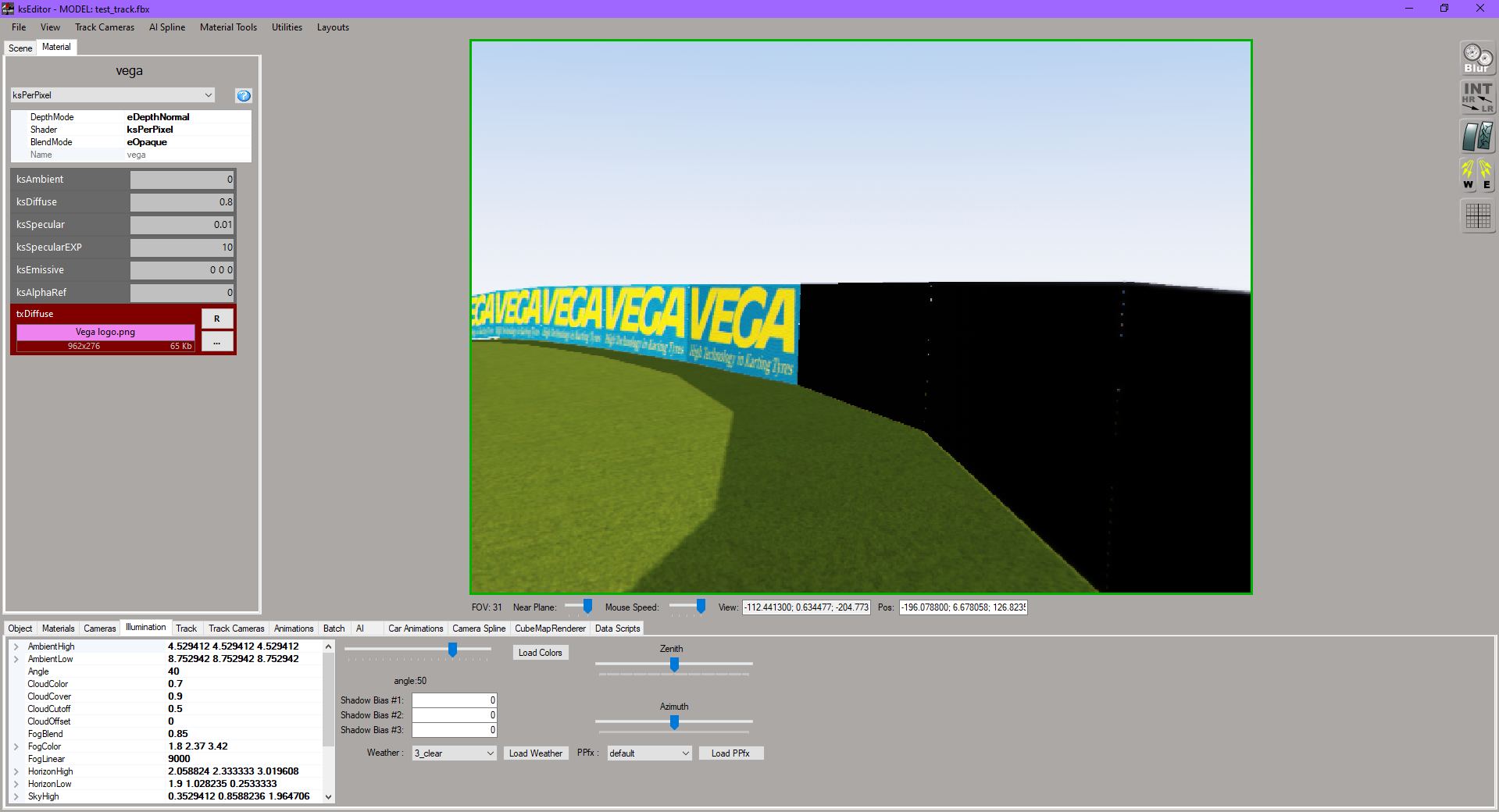Select the FogBlend row
The width and height of the screenshot is (1499, 812).
[x=166, y=734]
